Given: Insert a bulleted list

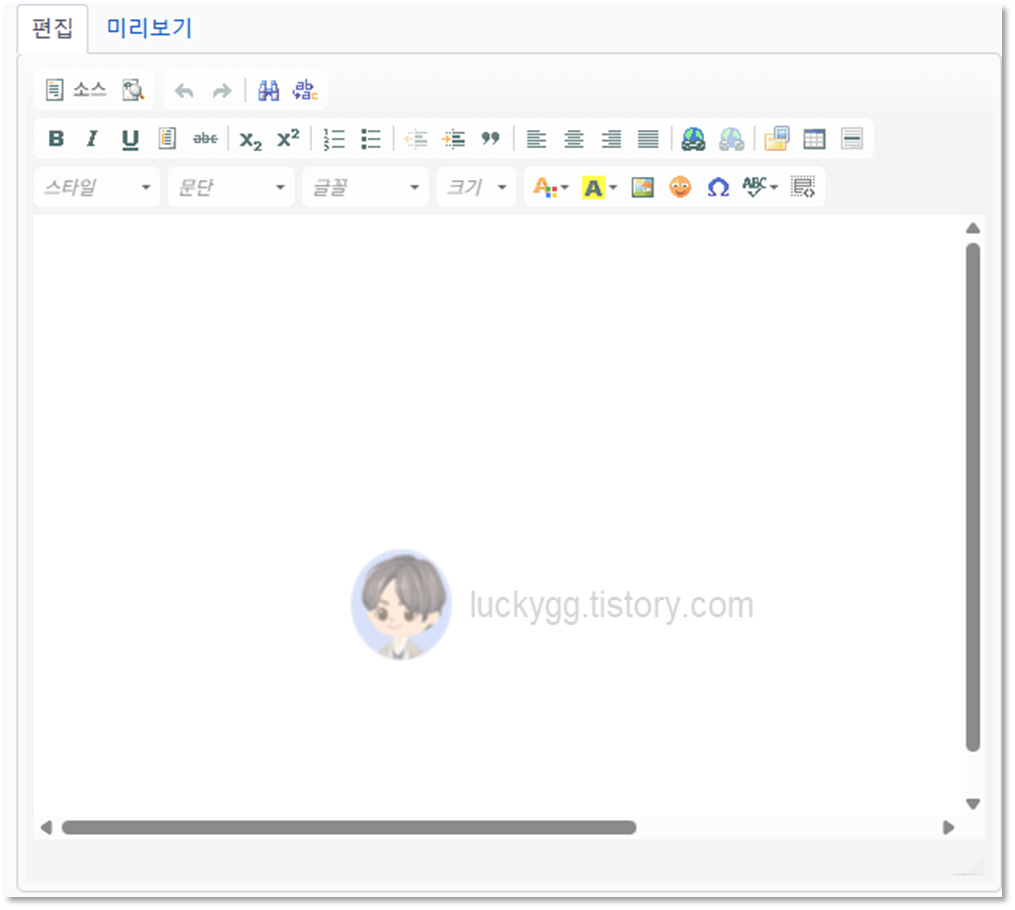Looking at the screenshot, I should (x=371, y=139).
